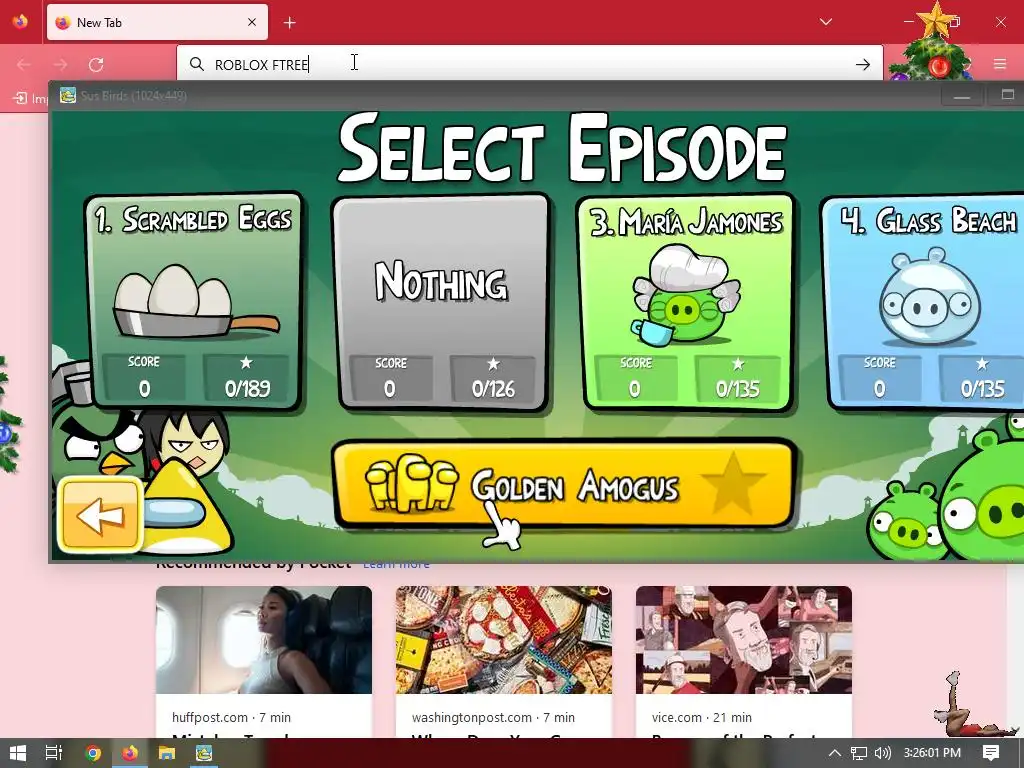The image size is (1024, 768).
Task: Click the orange back arrow in game
Action: point(100,515)
